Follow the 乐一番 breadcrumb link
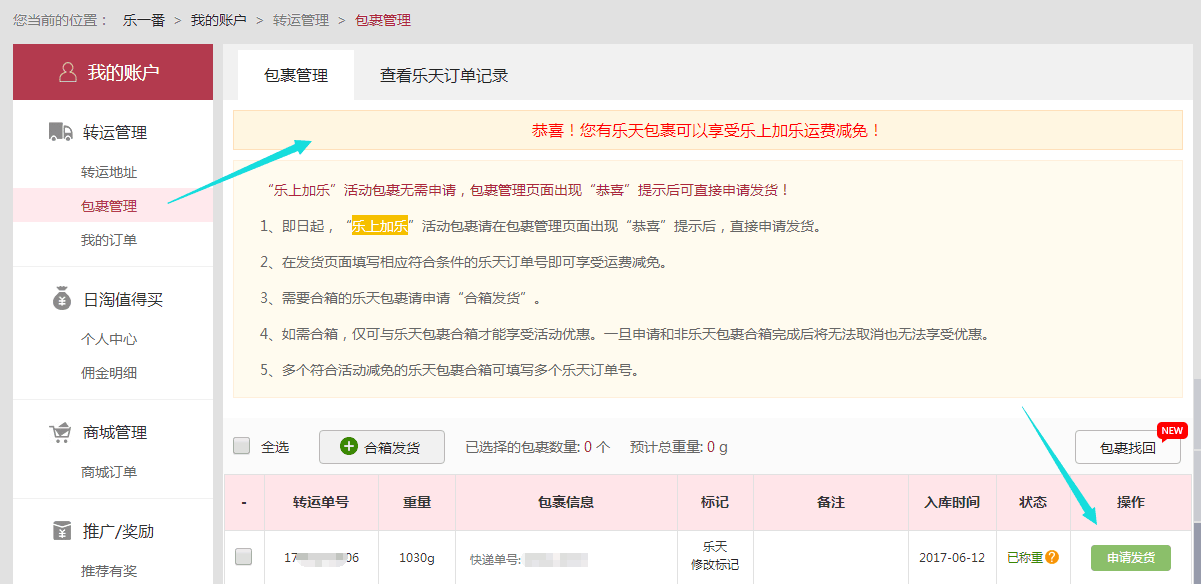The image size is (1201, 584). [144, 20]
